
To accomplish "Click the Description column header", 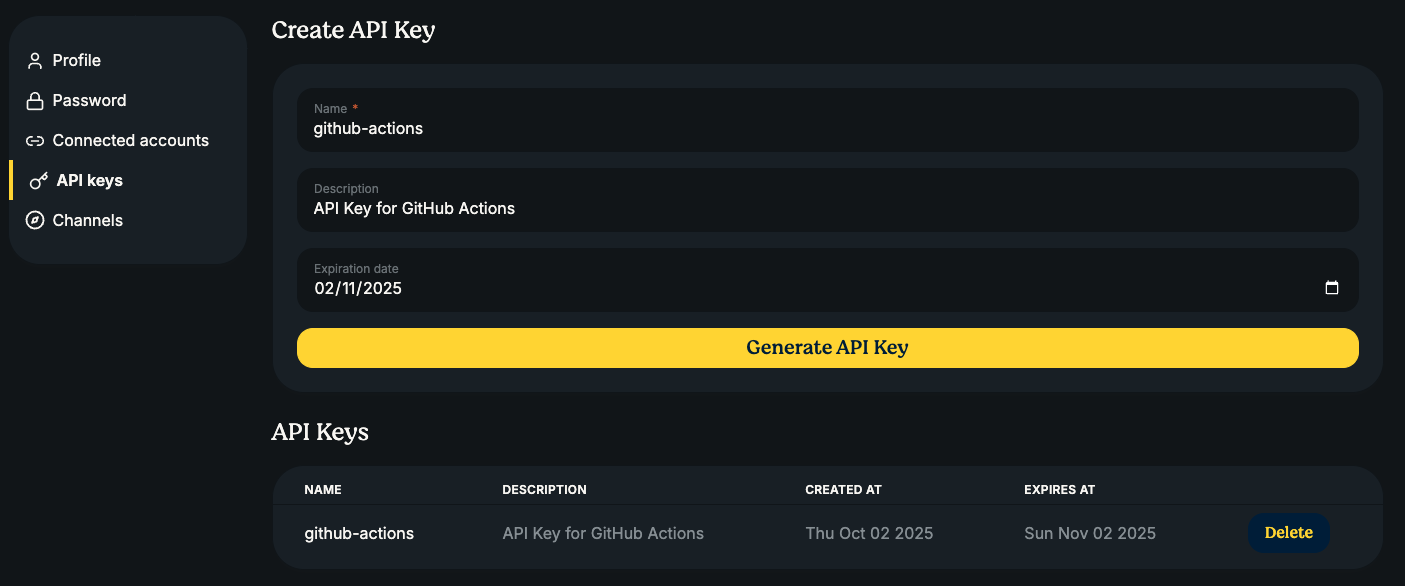I will click(544, 490).
